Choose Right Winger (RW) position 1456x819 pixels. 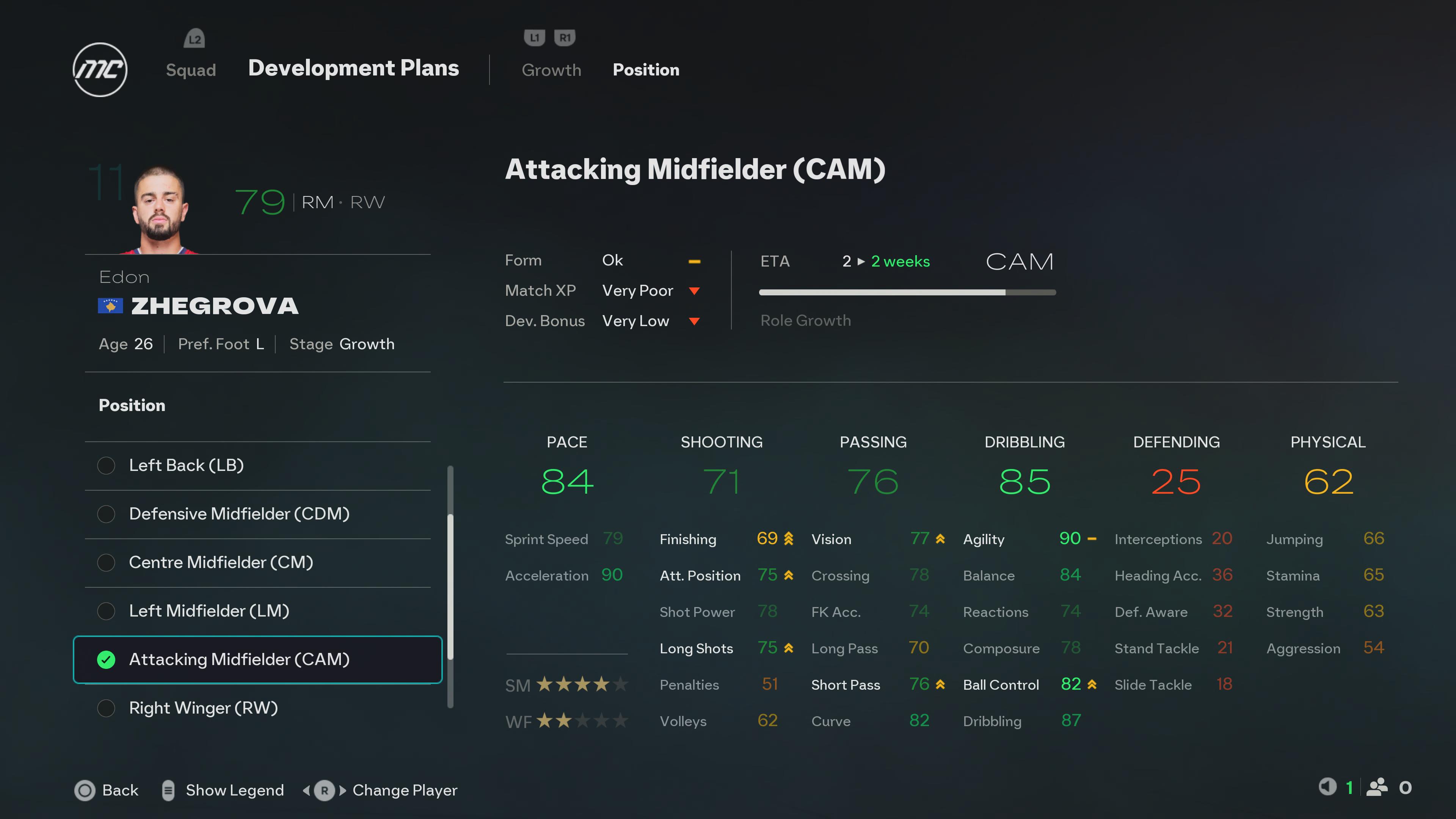[106, 708]
